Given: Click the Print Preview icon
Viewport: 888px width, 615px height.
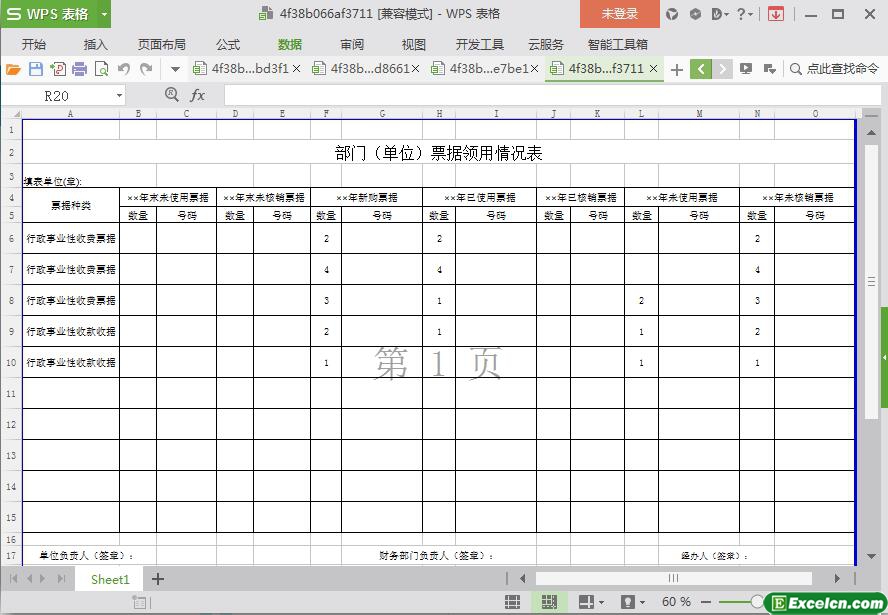Looking at the screenshot, I should pos(101,69).
